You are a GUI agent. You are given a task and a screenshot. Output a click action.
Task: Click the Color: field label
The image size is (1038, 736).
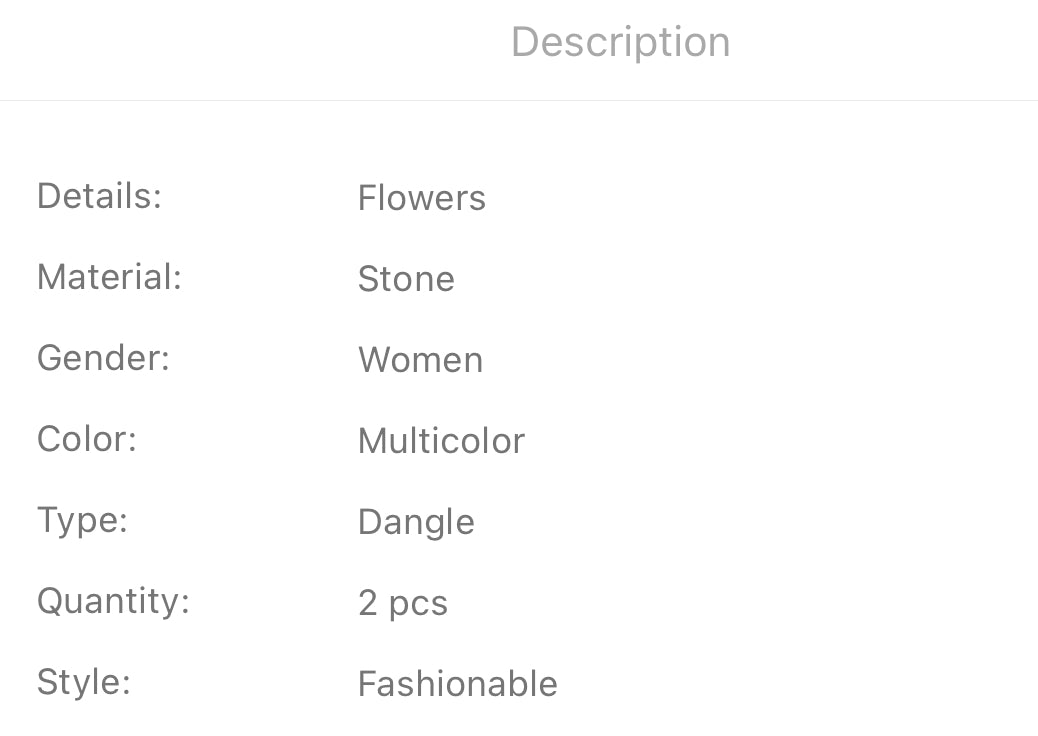point(86,439)
